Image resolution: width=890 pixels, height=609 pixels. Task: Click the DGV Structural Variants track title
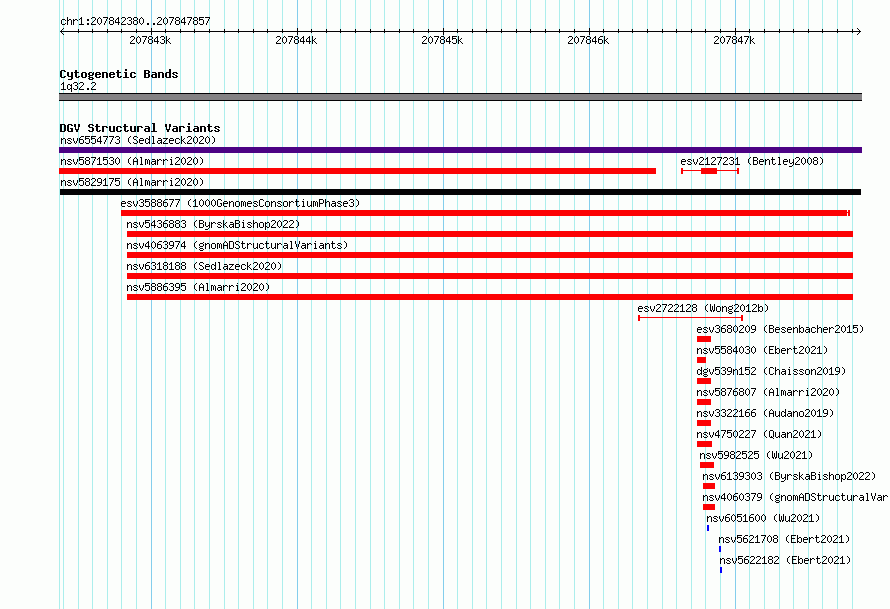click(x=140, y=128)
